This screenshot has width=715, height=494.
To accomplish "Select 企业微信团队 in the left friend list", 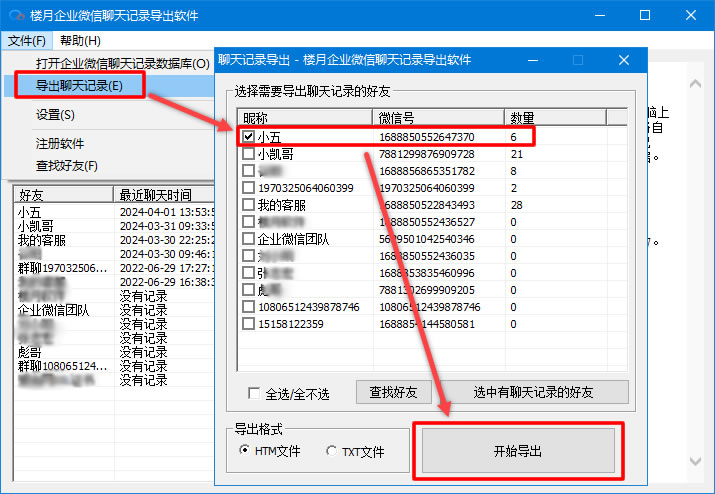I will 53,310.
